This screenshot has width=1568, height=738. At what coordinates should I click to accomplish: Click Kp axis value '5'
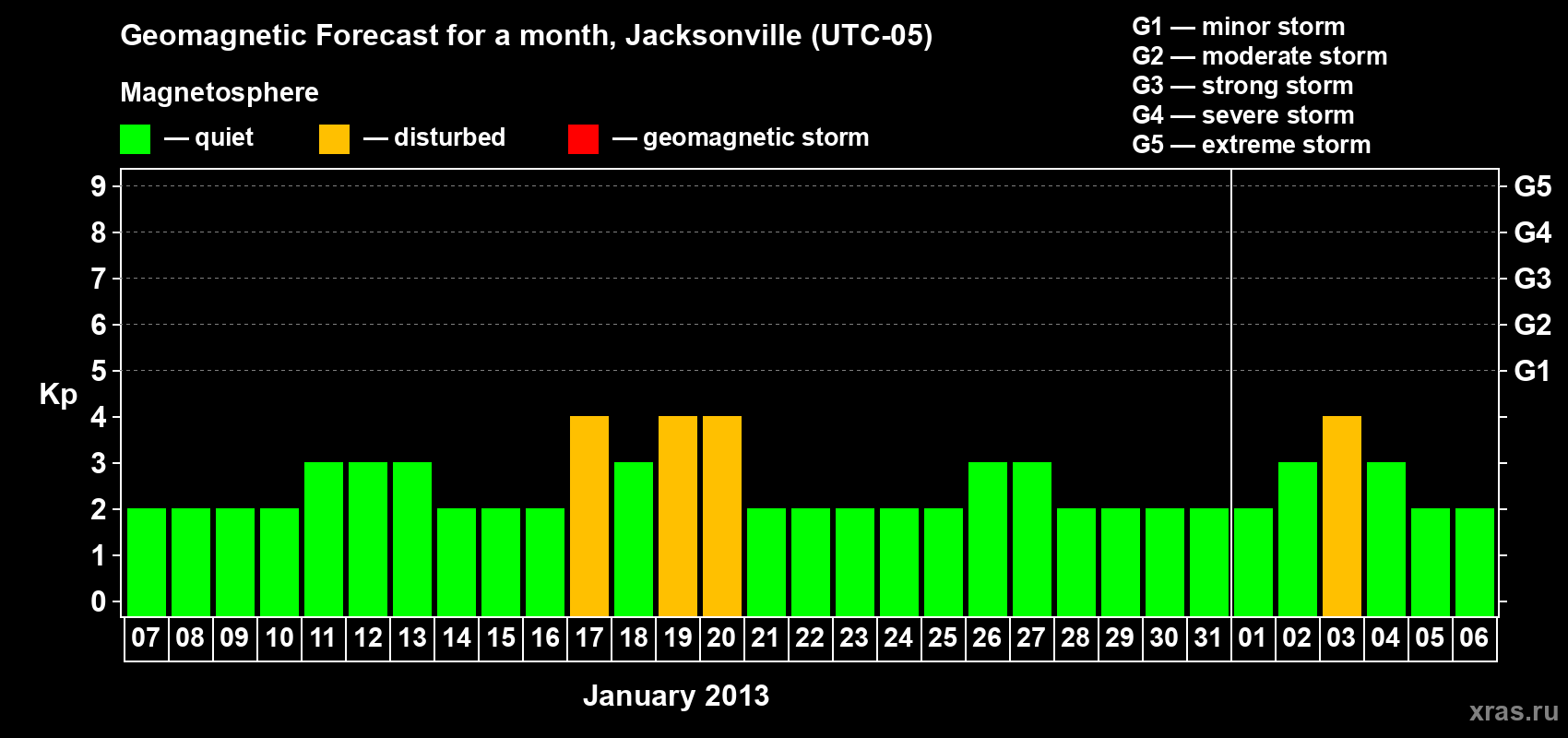click(99, 371)
